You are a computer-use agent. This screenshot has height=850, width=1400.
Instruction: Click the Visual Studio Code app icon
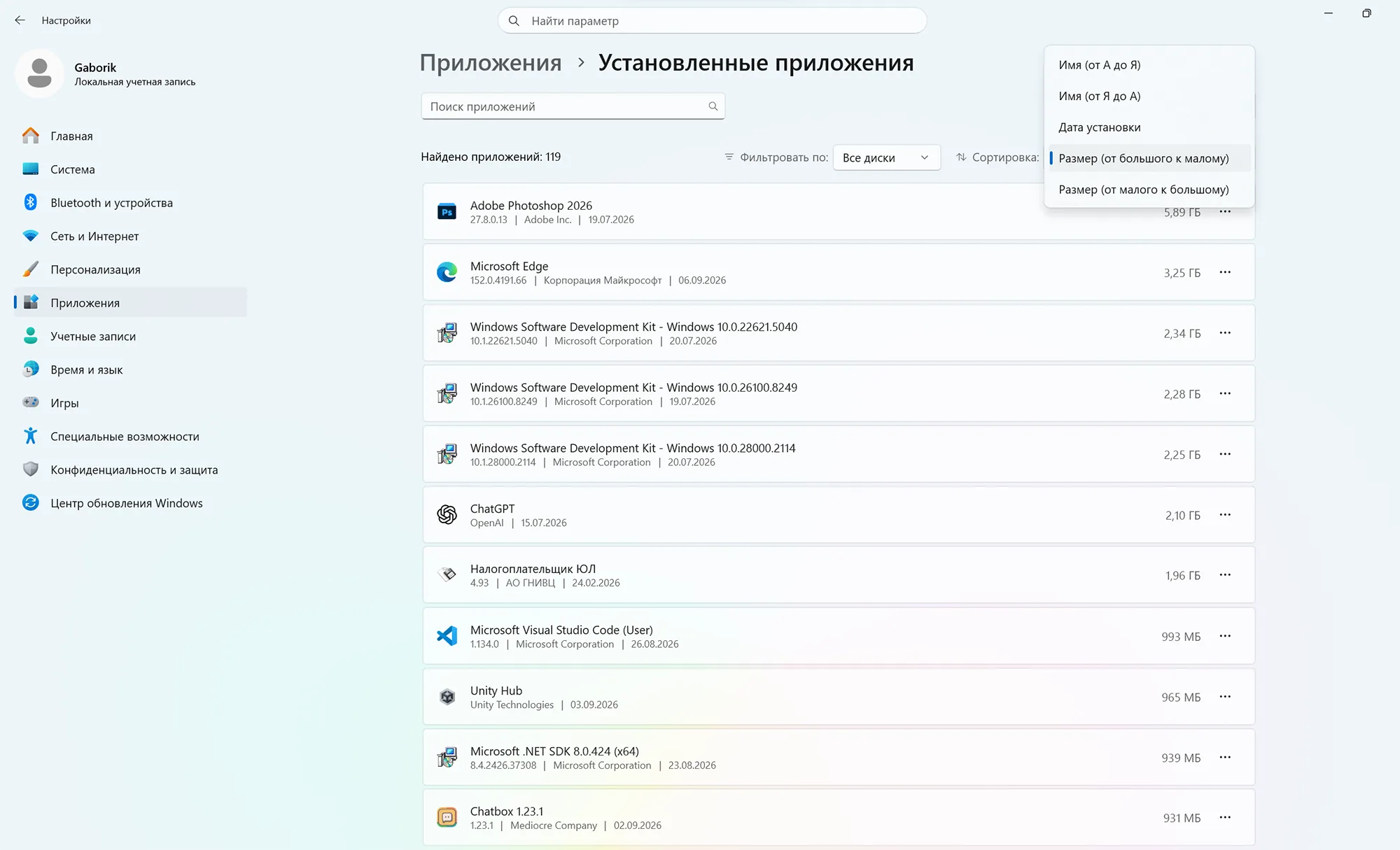point(447,636)
